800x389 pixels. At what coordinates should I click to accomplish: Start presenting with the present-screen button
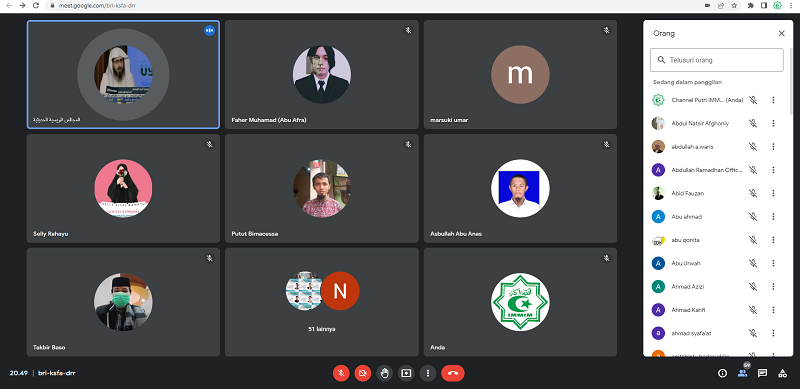406,373
